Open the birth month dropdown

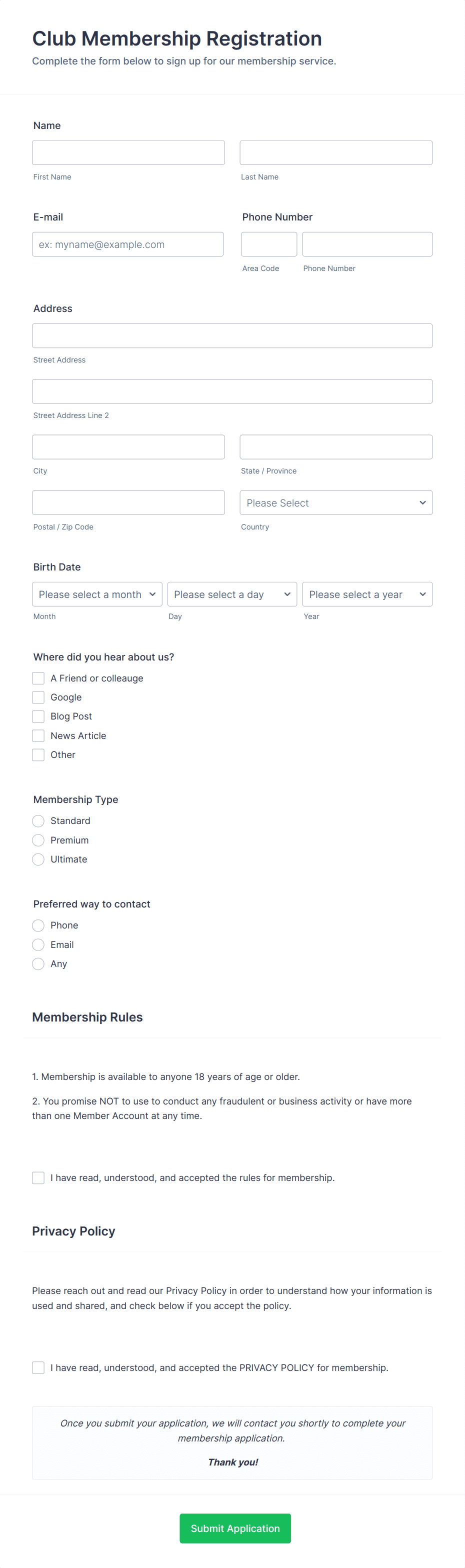pos(96,593)
